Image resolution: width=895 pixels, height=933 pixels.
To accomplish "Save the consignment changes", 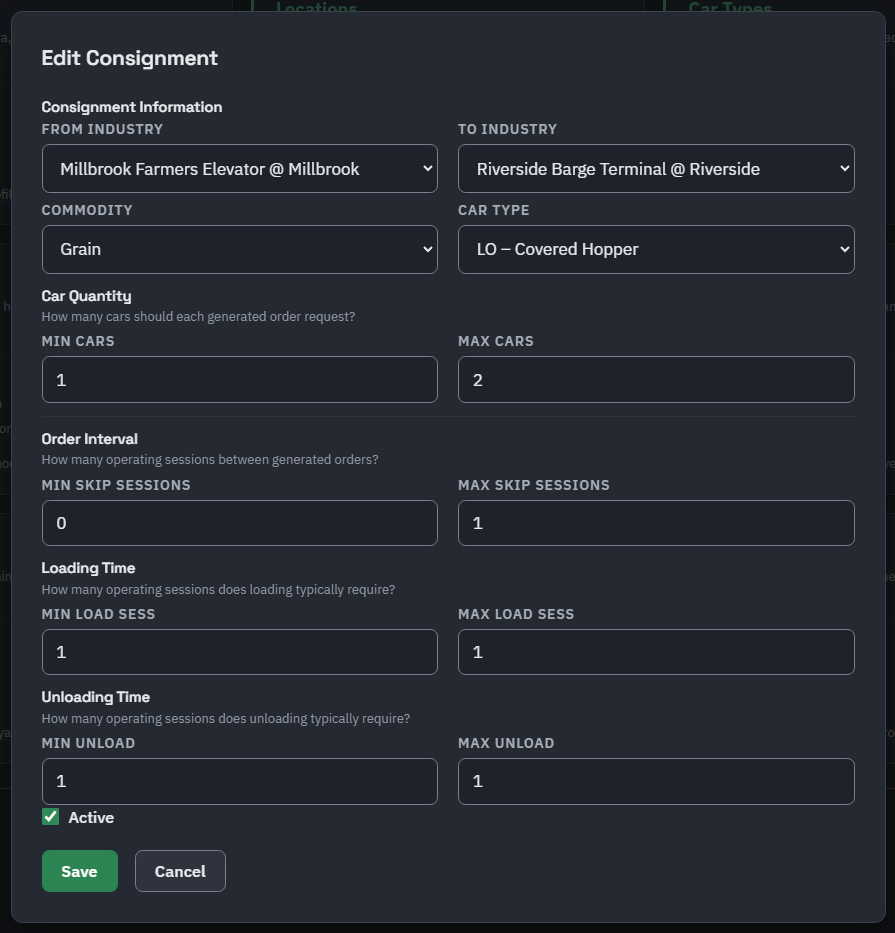I will (x=80, y=871).
